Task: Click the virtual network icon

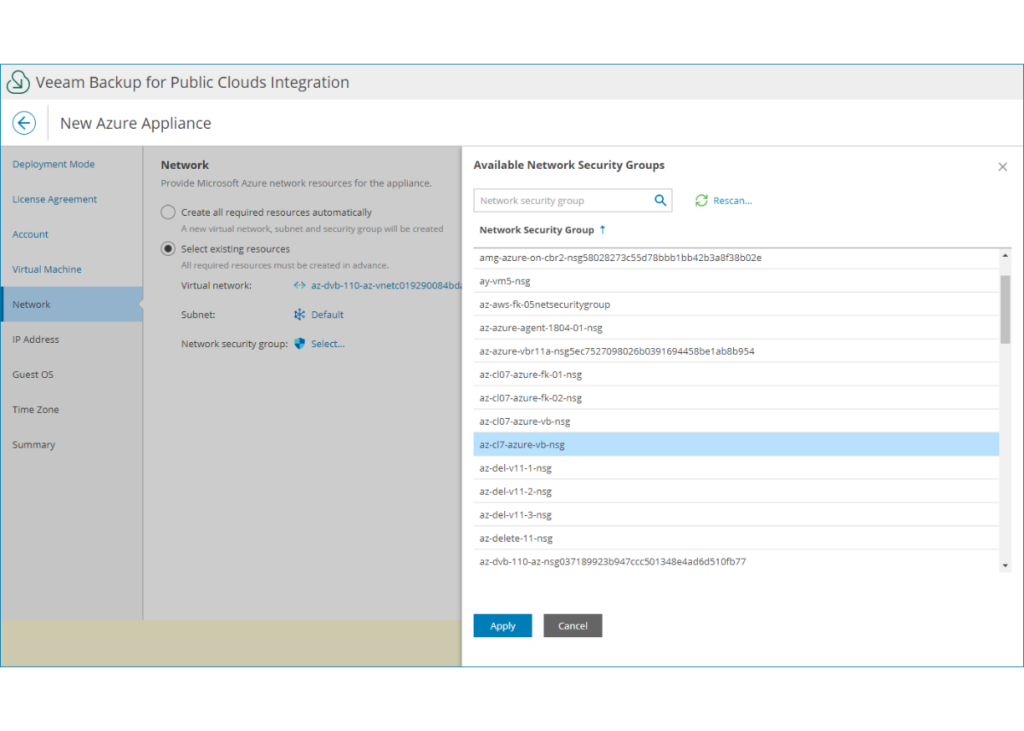Action: point(299,285)
